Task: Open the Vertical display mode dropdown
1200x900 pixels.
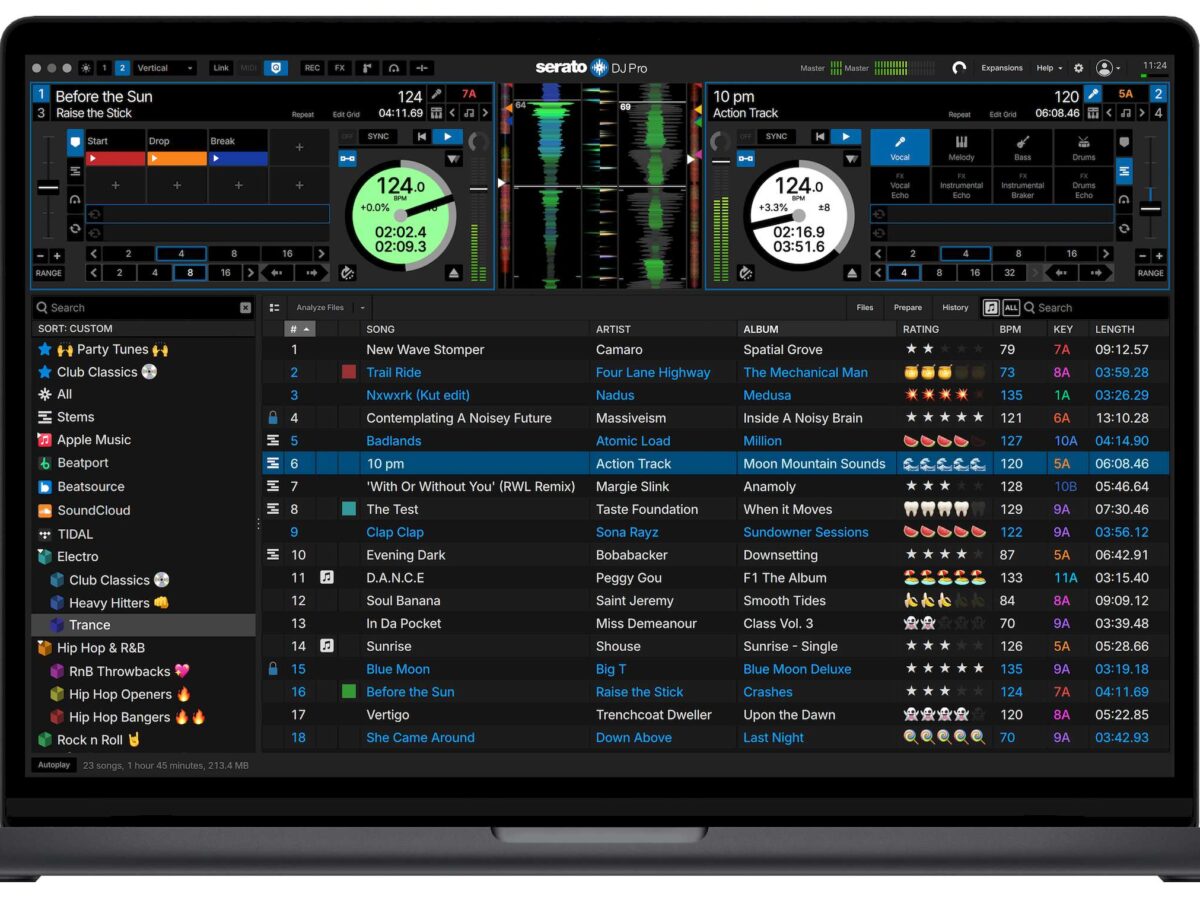Action: [x=165, y=68]
